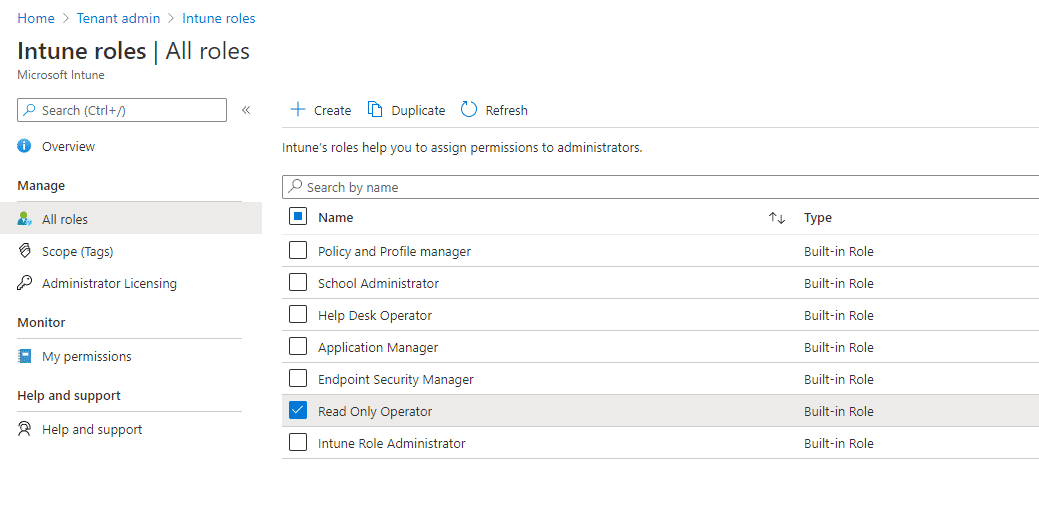Viewport: 1039px width, 506px height.
Task: Toggle the select-all checkbox in header
Action: [x=298, y=217]
